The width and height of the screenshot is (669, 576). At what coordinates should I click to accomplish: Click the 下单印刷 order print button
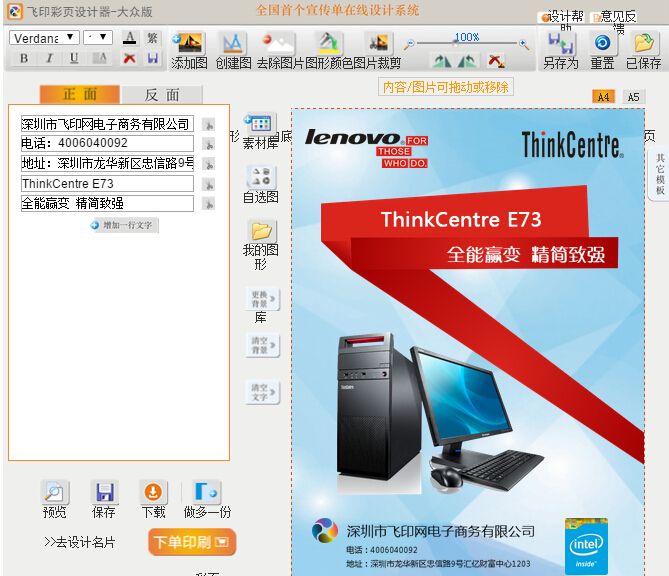tap(192, 542)
